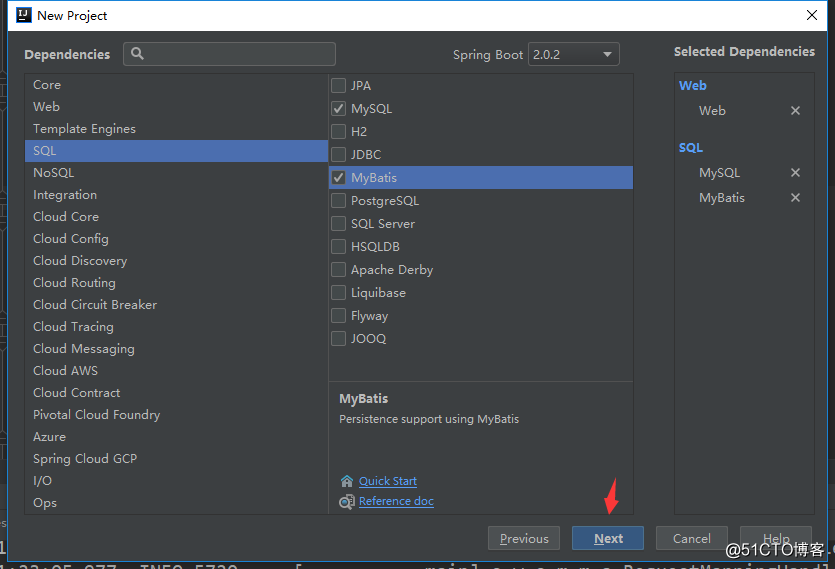835x569 pixels.
Task: Select MyBatis in Selected Dependencies list
Action: (x=722, y=198)
